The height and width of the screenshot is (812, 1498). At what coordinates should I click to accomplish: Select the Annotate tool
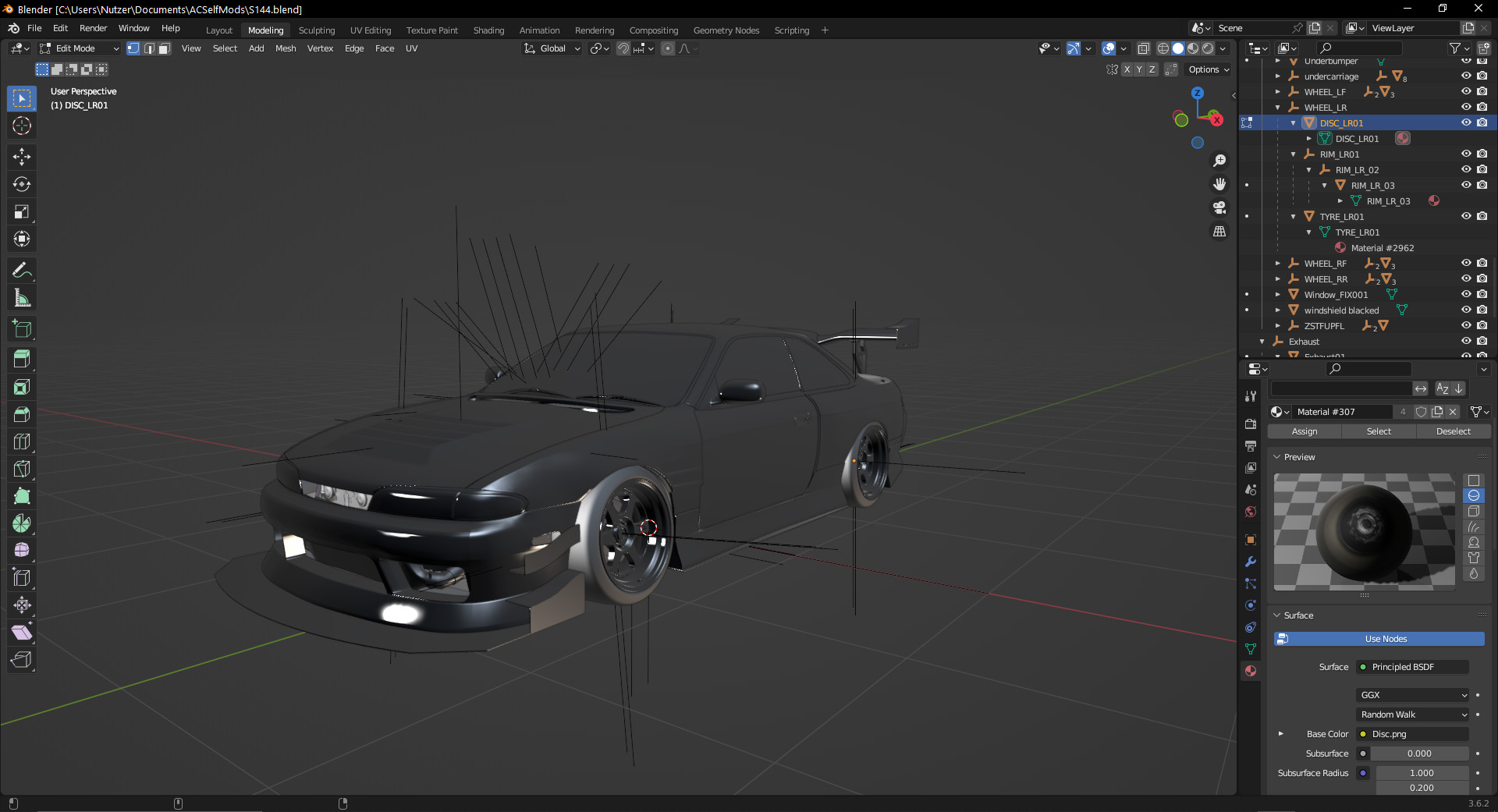[x=22, y=271]
